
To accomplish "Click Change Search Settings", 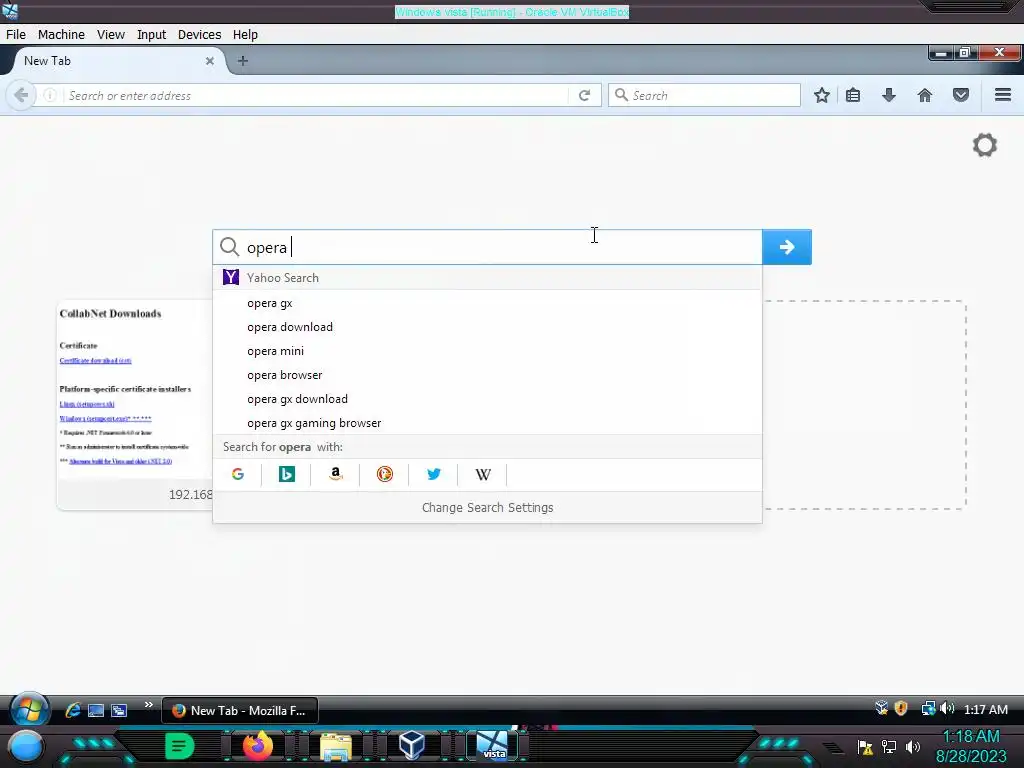I will (487, 507).
